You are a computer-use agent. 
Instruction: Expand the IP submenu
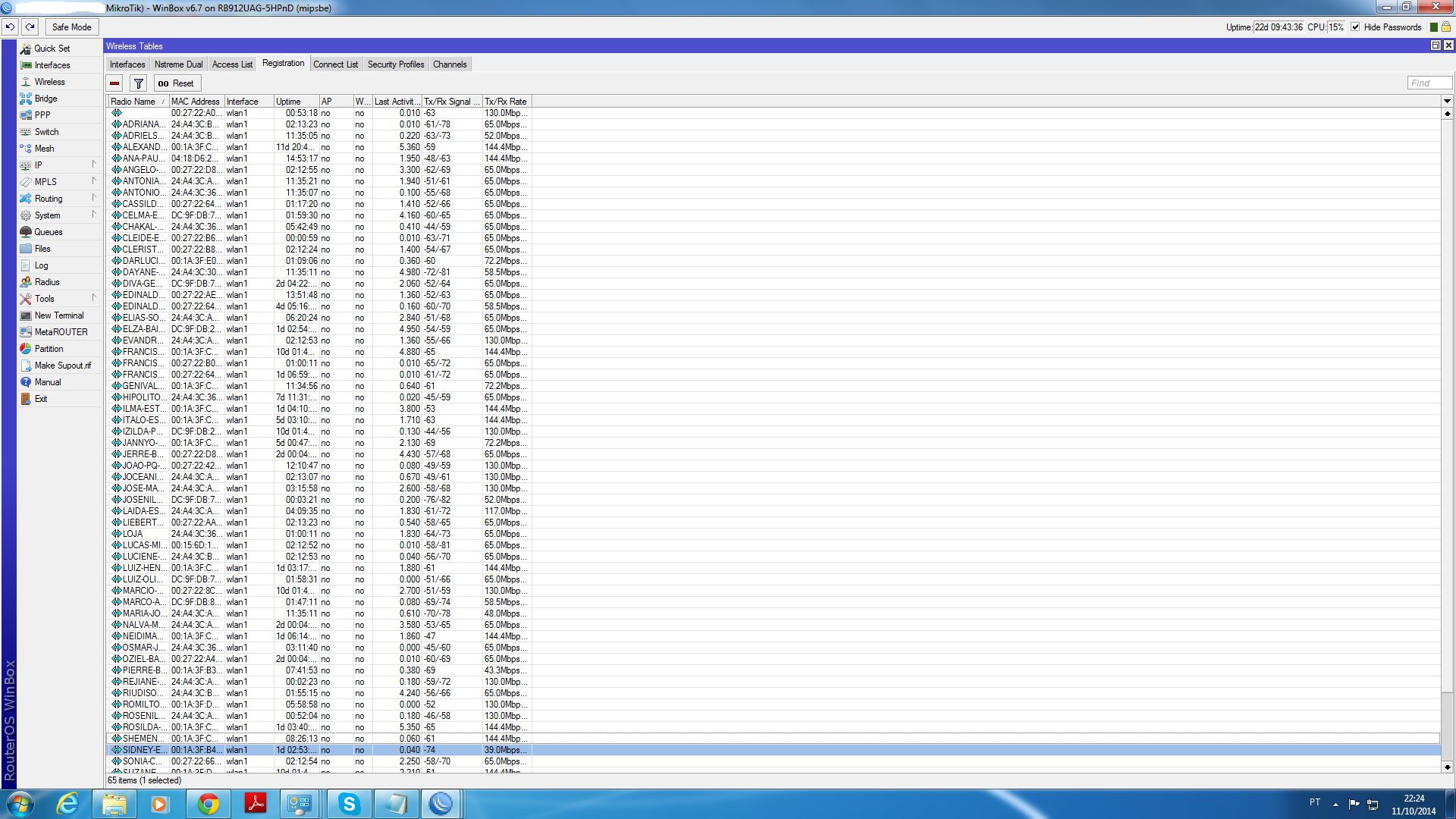pos(94,165)
